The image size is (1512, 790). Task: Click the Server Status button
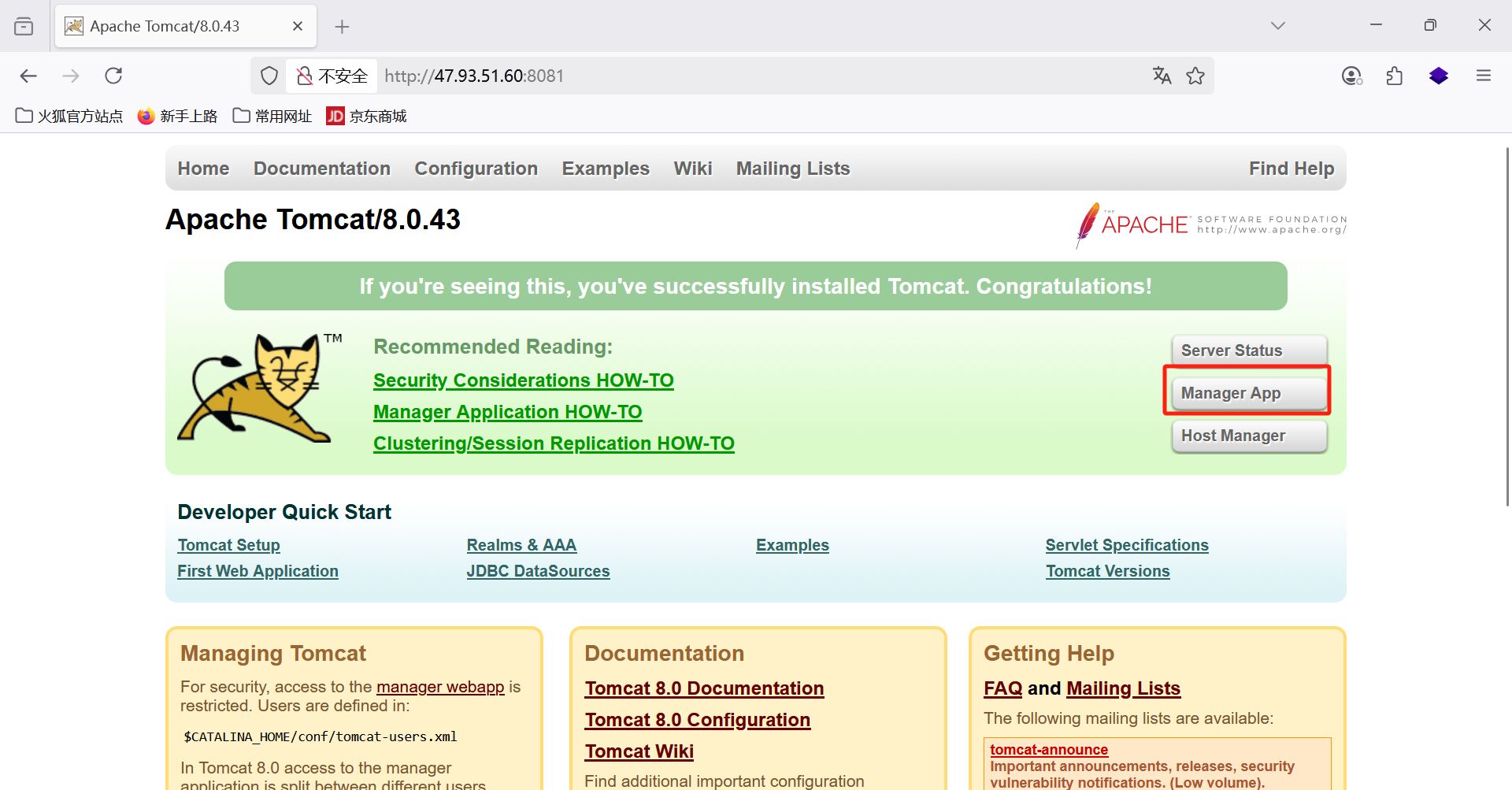[x=1249, y=350]
